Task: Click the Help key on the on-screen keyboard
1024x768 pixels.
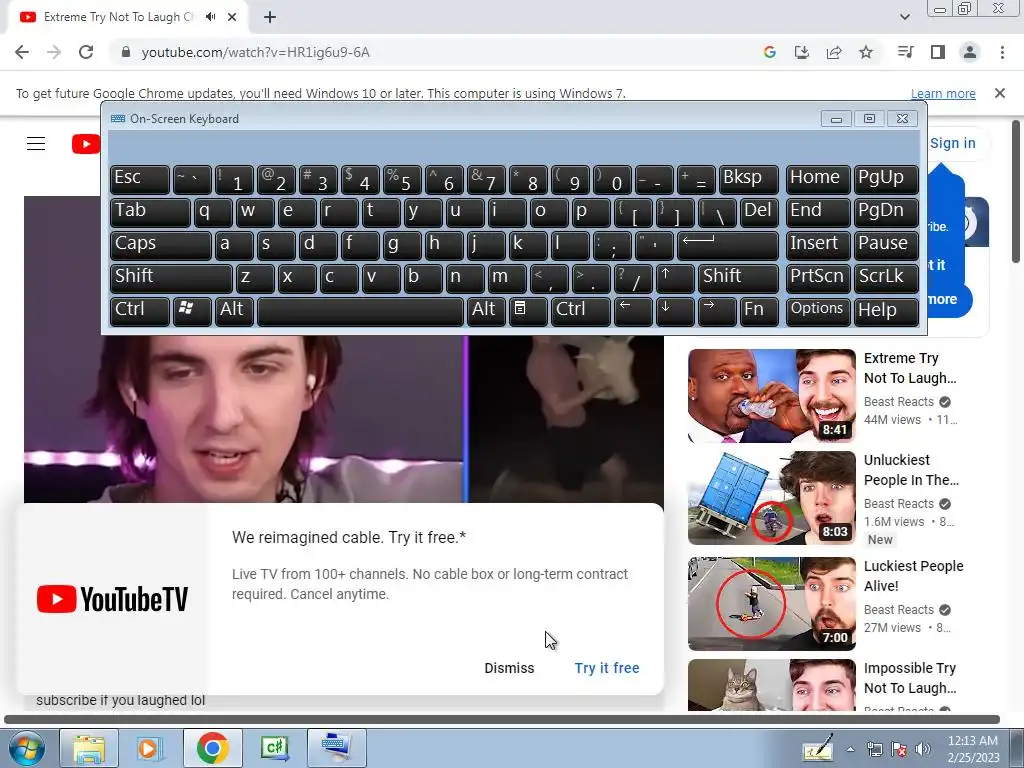Action: pyautogui.click(x=886, y=311)
